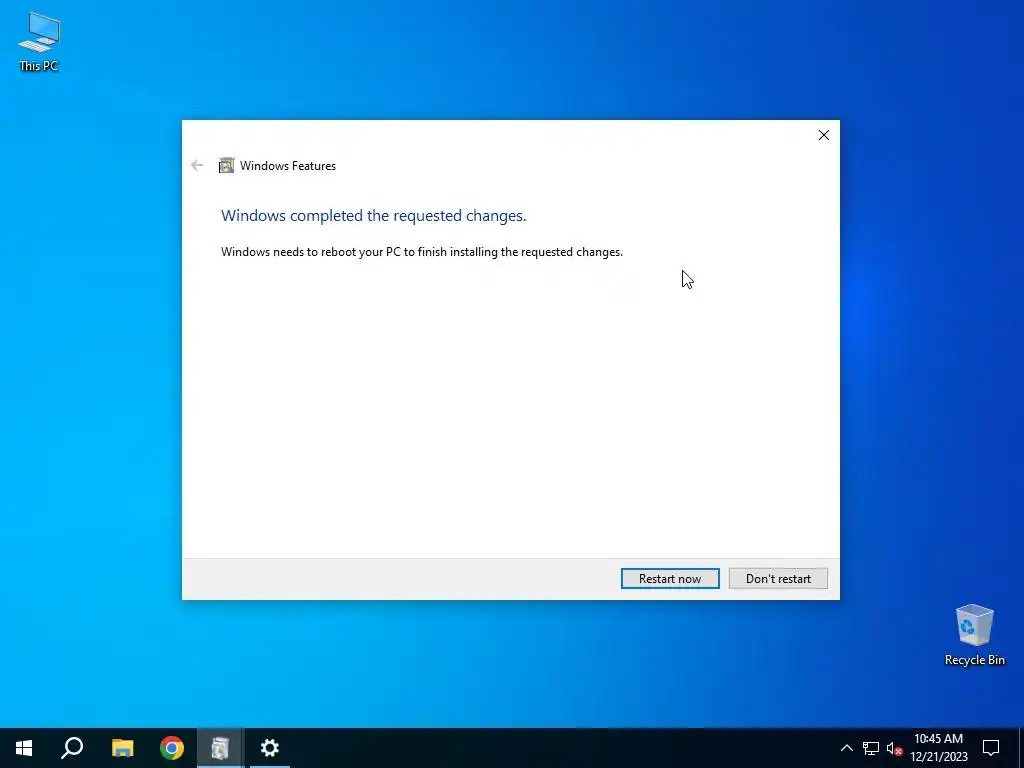Viewport: 1024px width, 768px height.
Task: Select the Recycle Bin desktop icon
Action: (x=974, y=635)
